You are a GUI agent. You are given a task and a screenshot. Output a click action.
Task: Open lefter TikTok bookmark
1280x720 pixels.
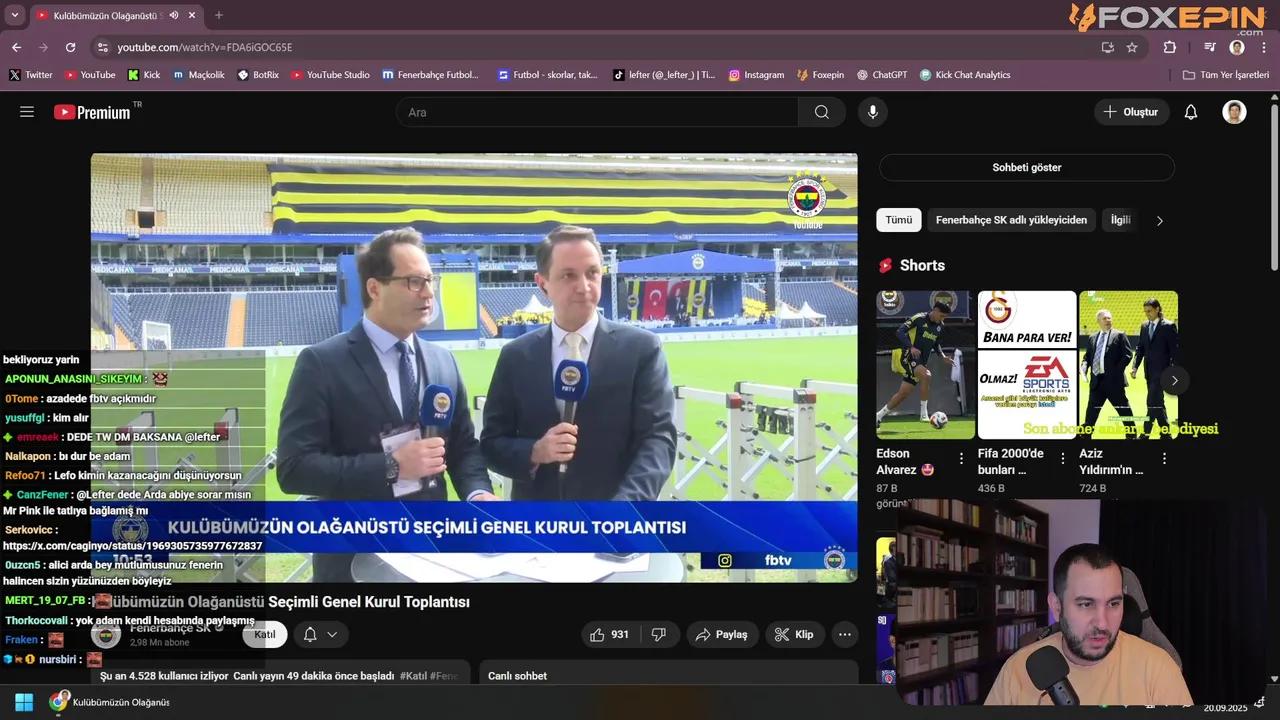tap(664, 75)
